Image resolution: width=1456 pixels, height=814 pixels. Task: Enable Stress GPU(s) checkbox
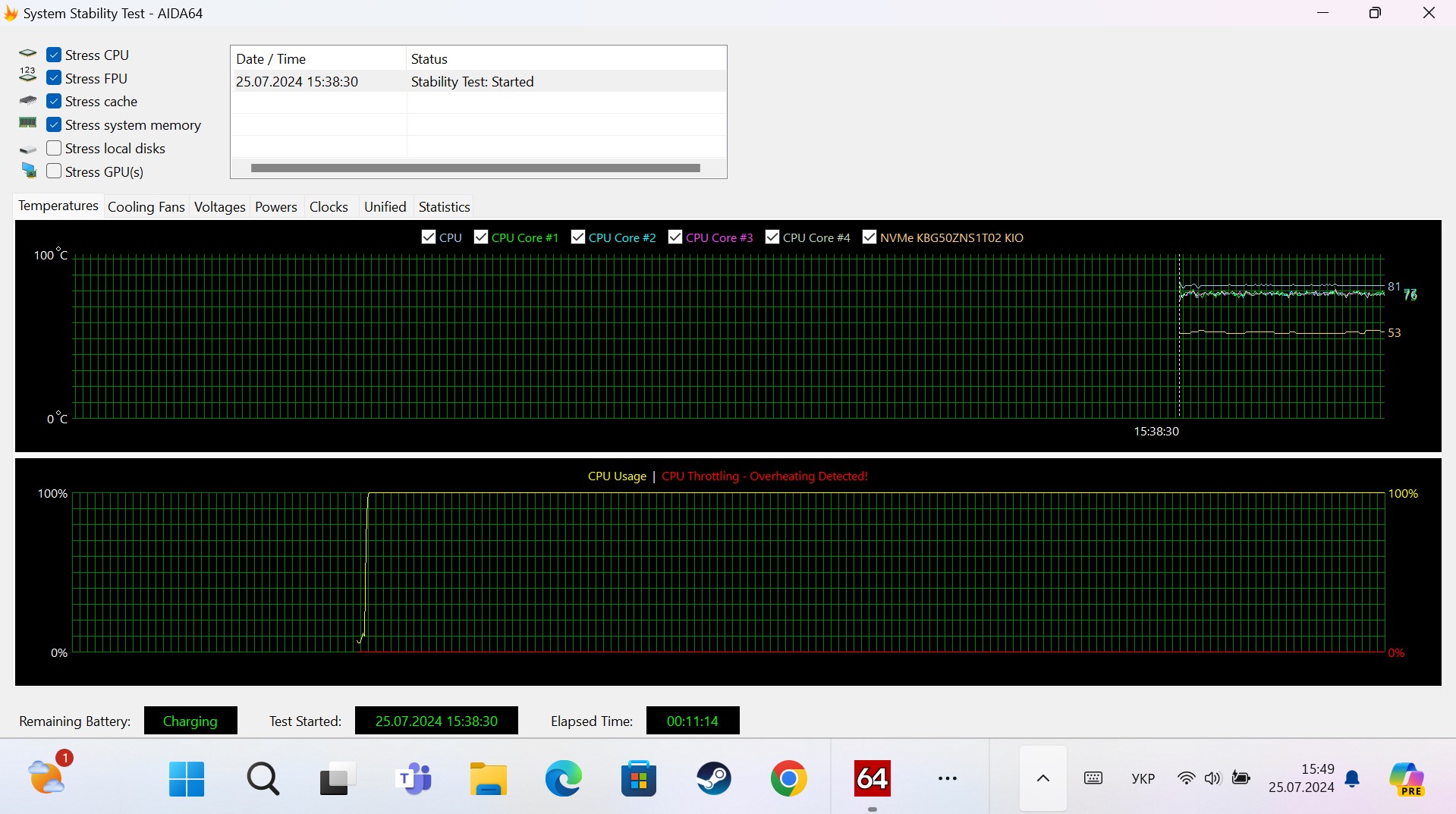(x=54, y=171)
